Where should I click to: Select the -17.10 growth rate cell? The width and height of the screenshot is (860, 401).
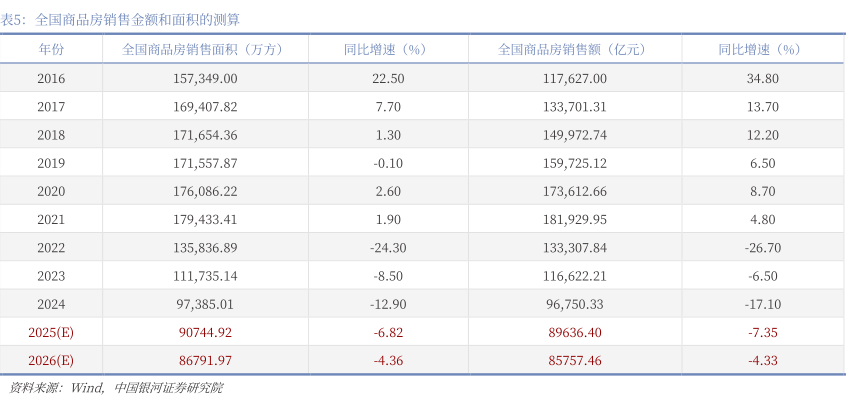(x=762, y=304)
